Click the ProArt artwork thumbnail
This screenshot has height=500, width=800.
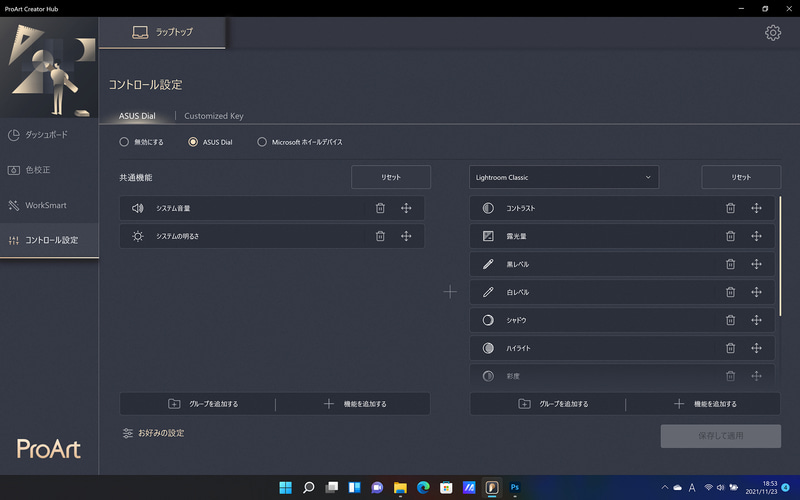49,68
